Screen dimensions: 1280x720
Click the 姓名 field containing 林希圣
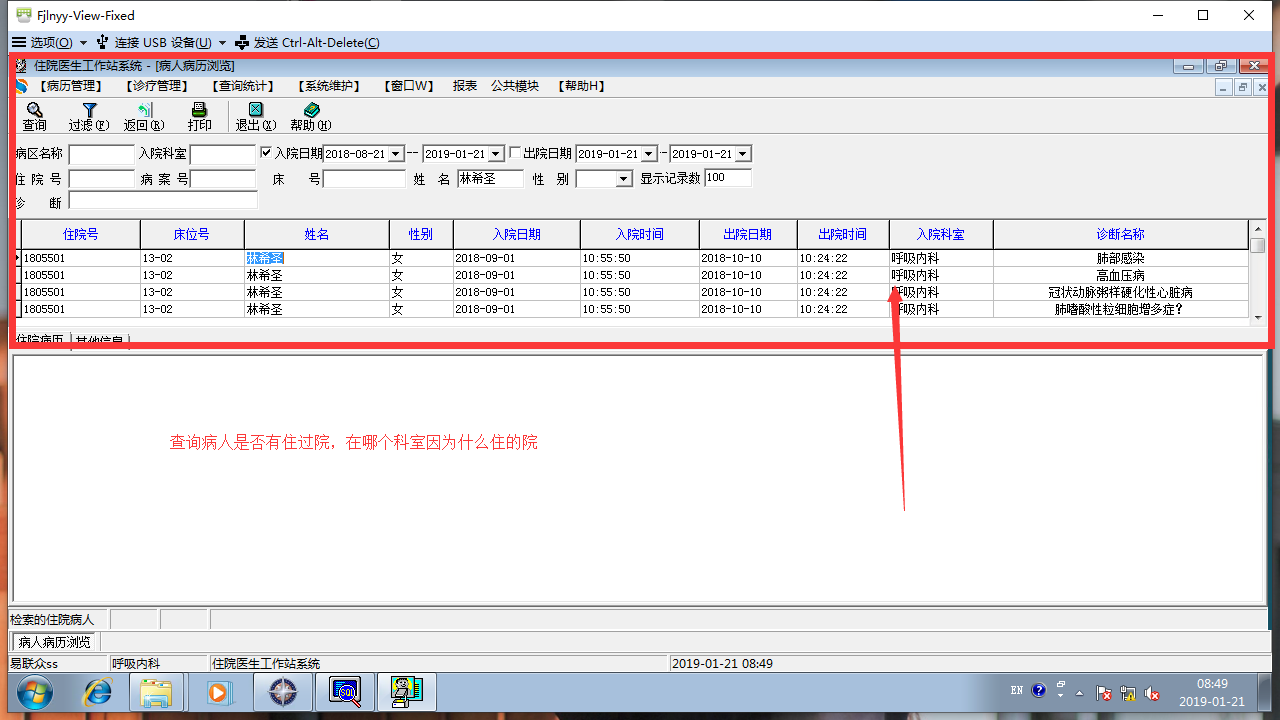(490, 178)
